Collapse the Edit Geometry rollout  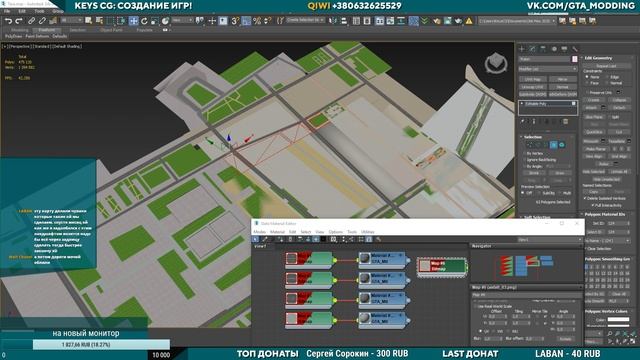(x=598, y=58)
